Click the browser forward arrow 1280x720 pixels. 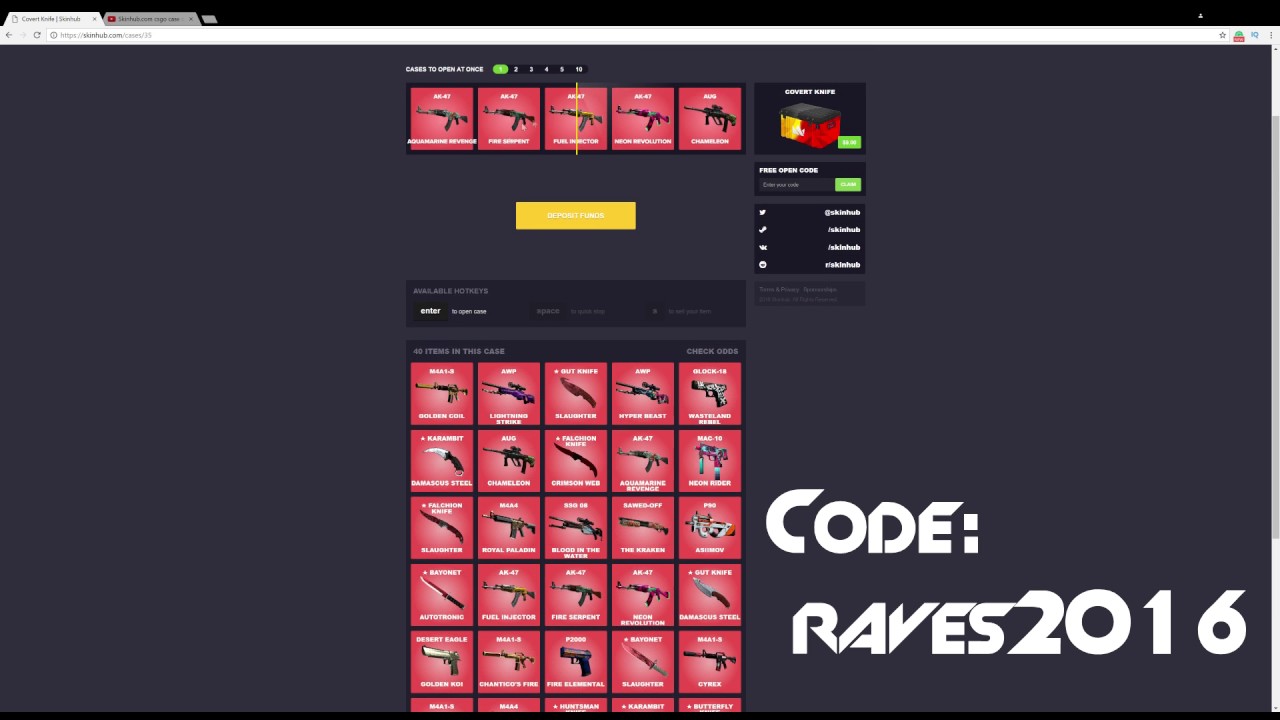23,35
